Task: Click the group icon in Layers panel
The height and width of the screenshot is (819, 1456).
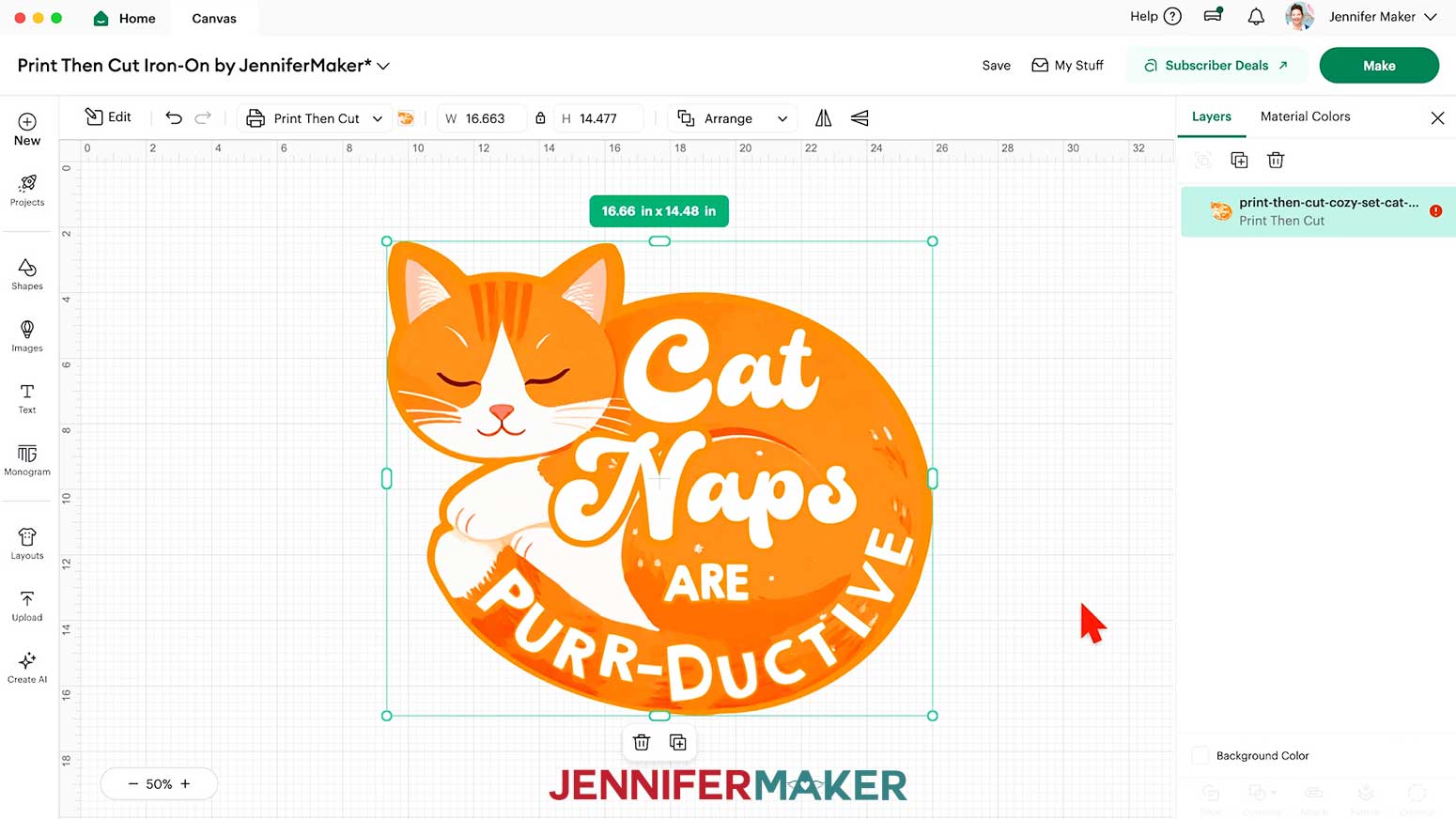Action: (1202, 160)
